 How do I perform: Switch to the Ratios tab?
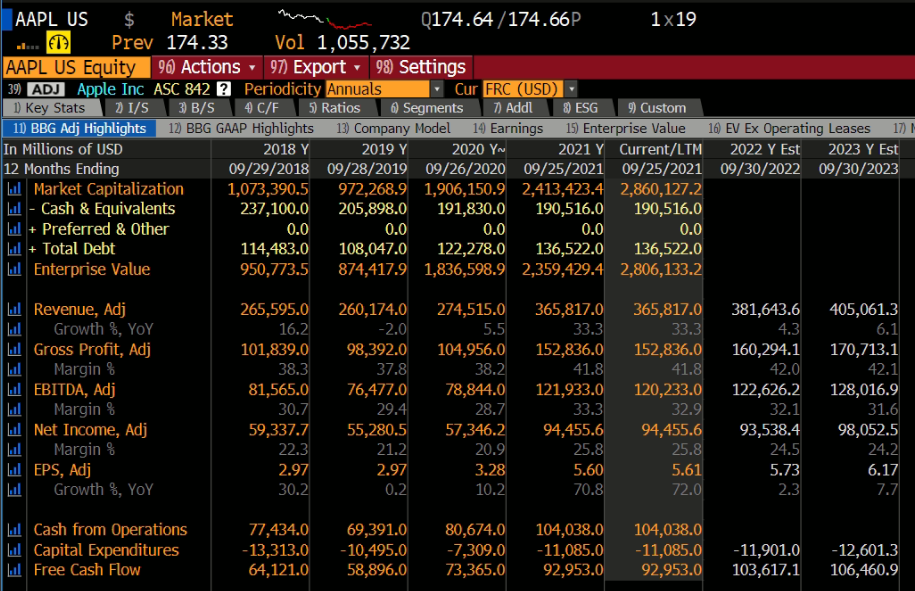click(x=334, y=108)
